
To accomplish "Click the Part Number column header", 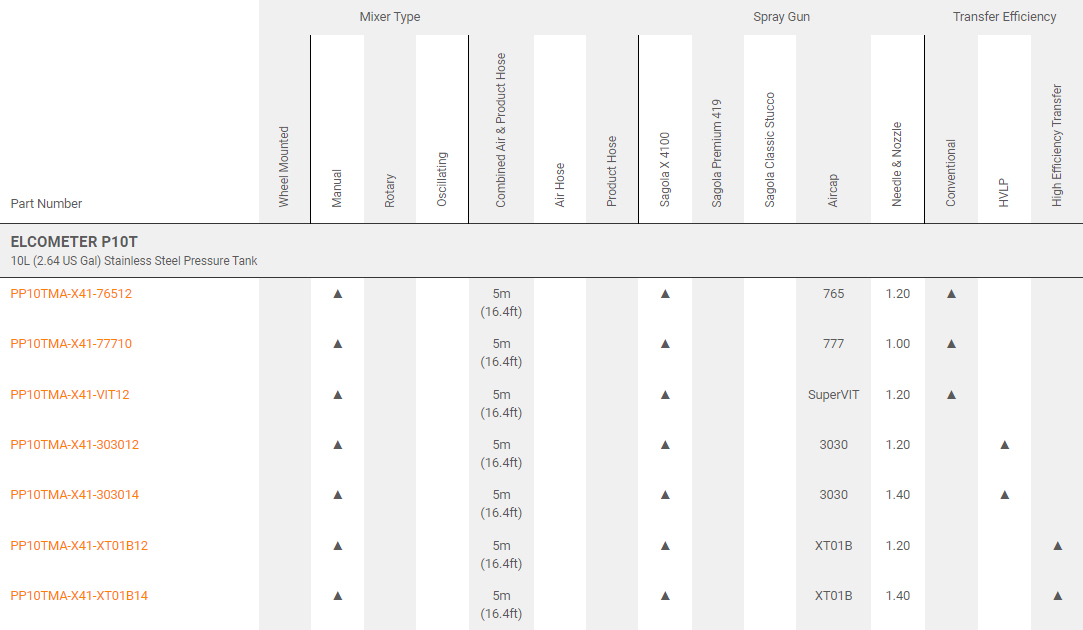I will [x=46, y=204].
